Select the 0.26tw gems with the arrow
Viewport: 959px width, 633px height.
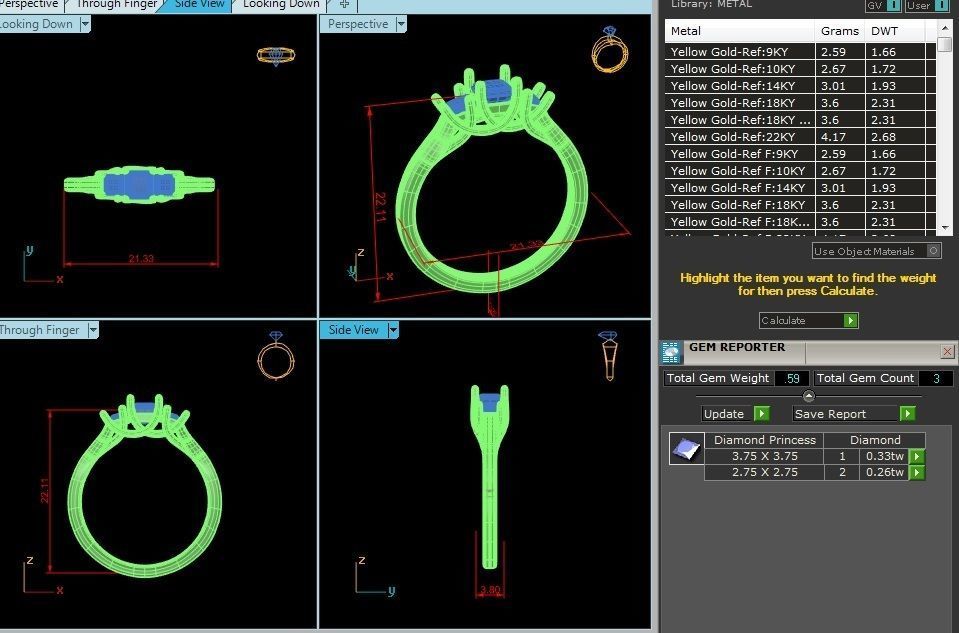(917, 472)
